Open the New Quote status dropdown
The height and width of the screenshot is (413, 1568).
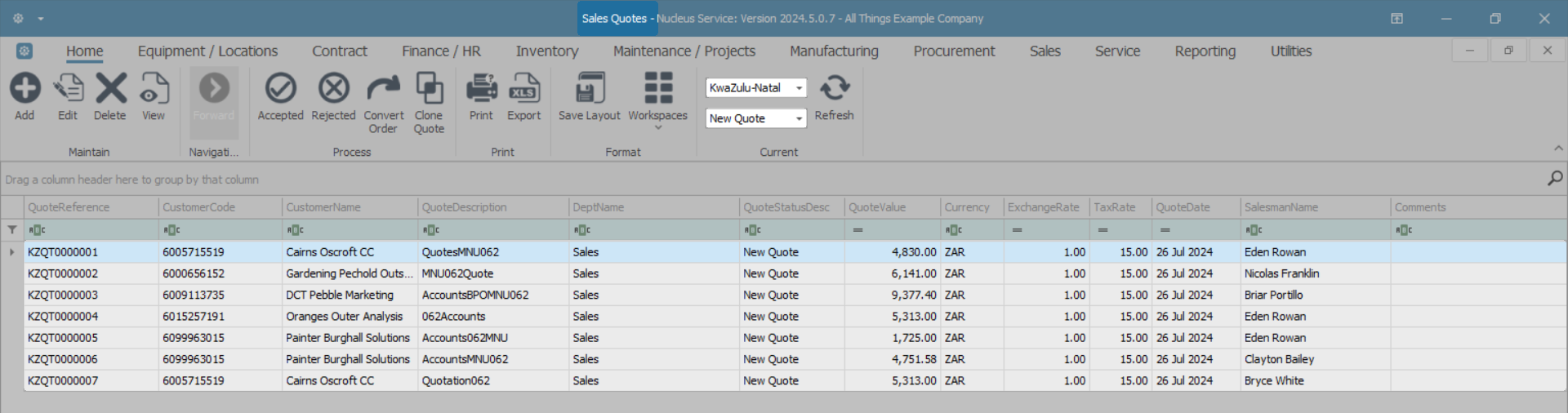pyautogui.click(x=799, y=119)
